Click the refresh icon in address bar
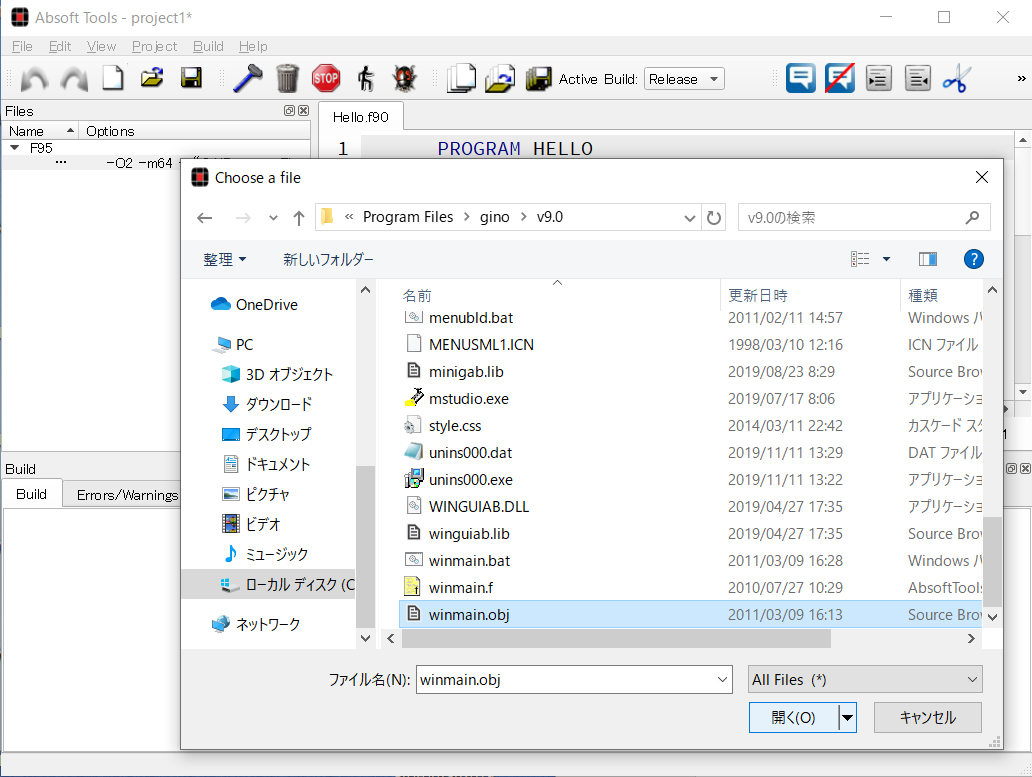This screenshot has height=777, width=1032. (714, 217)
